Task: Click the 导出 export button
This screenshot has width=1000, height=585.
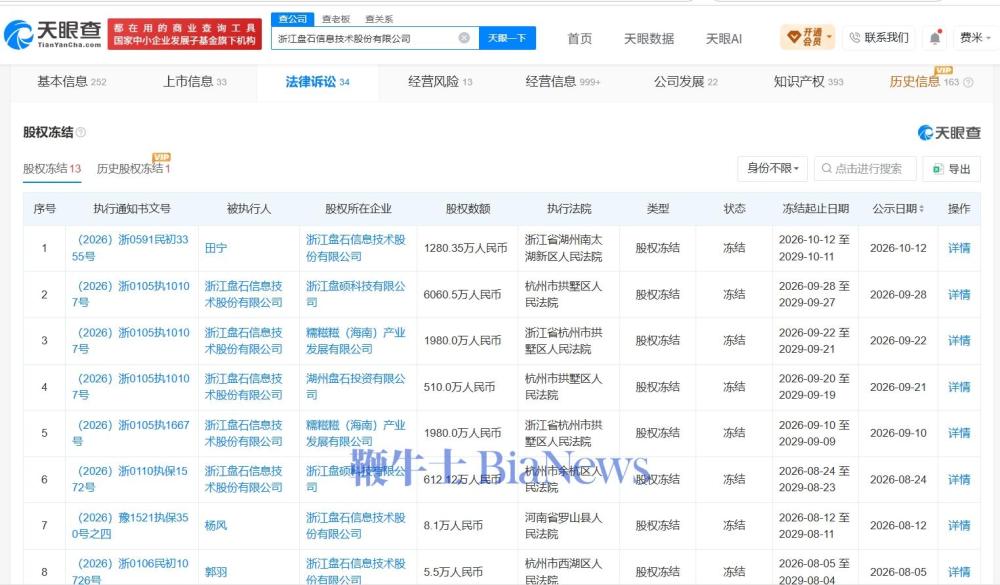Action: coord(951,168)
